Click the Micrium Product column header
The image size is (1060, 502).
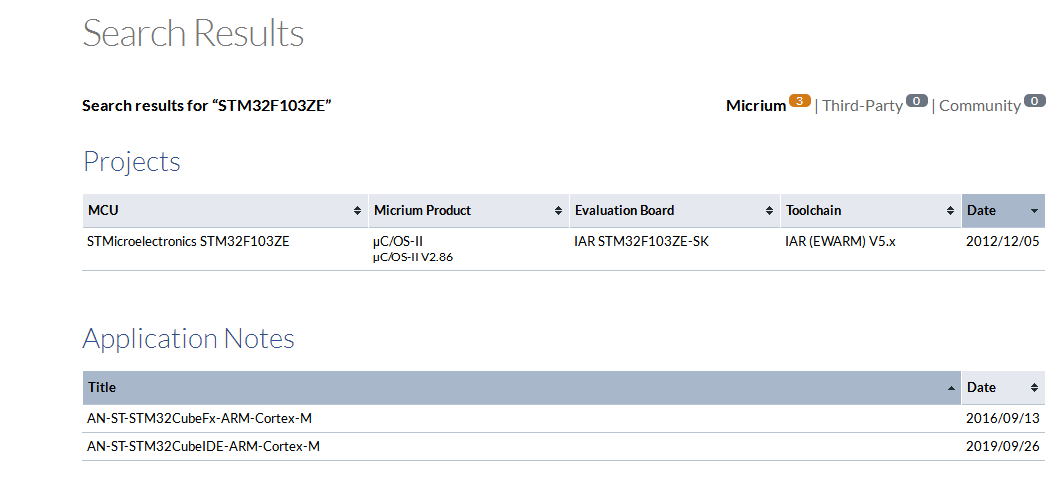pos(469,211)
